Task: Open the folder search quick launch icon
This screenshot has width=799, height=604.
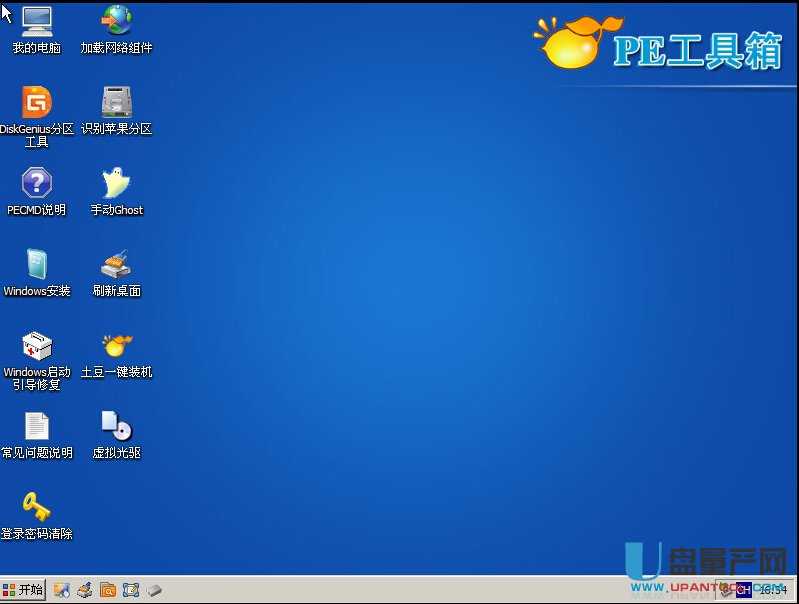Action: 108,590
